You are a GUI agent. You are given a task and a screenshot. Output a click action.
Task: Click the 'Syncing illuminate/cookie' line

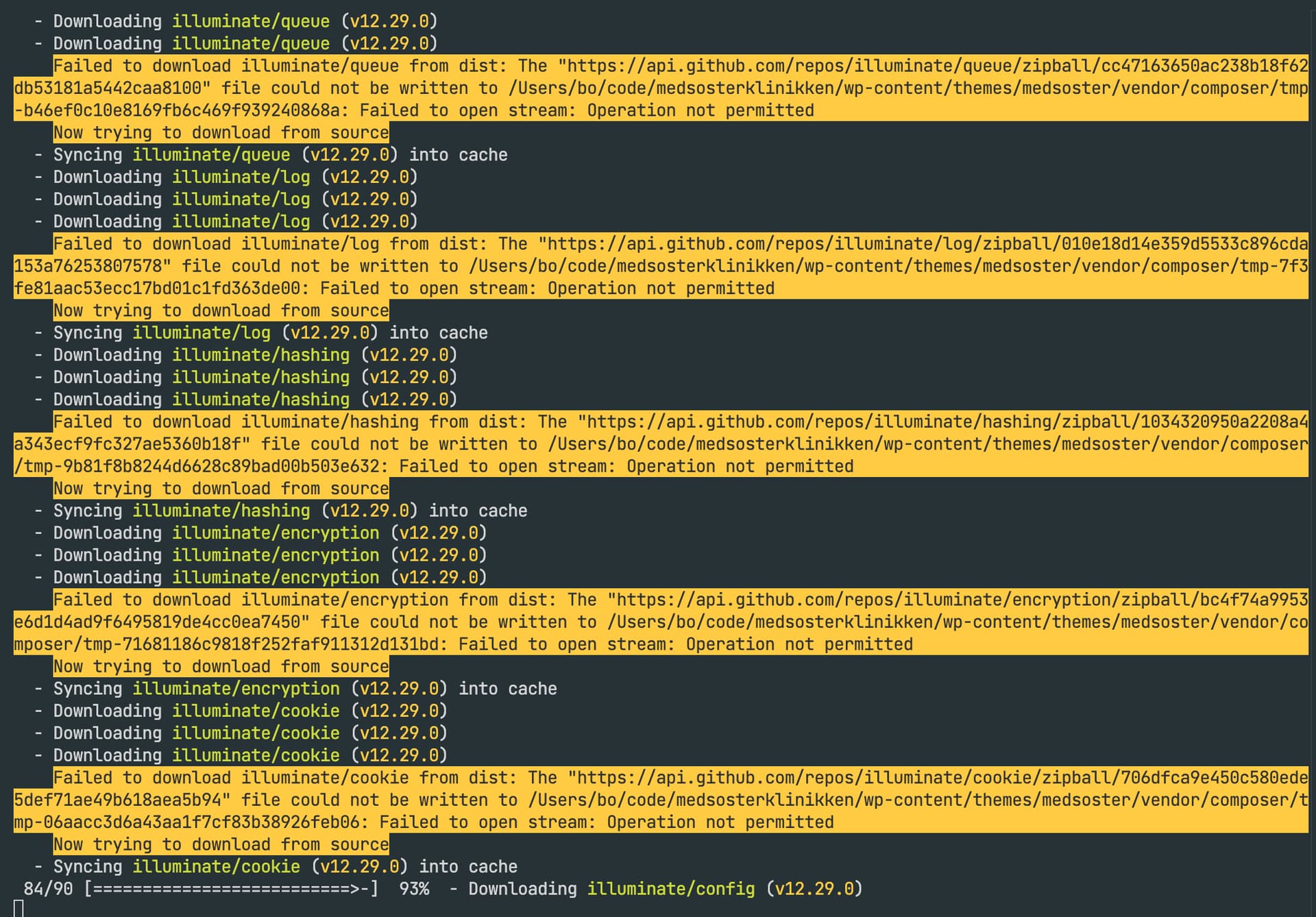[284, 867]
